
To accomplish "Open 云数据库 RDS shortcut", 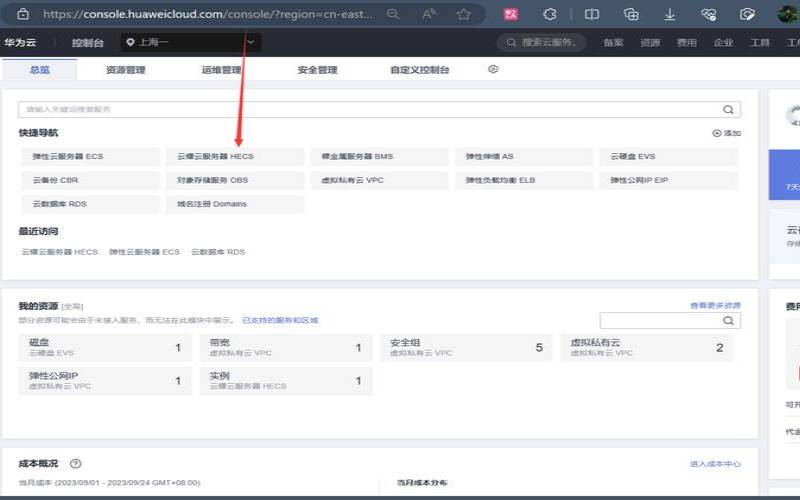I will tap(91, 204).
